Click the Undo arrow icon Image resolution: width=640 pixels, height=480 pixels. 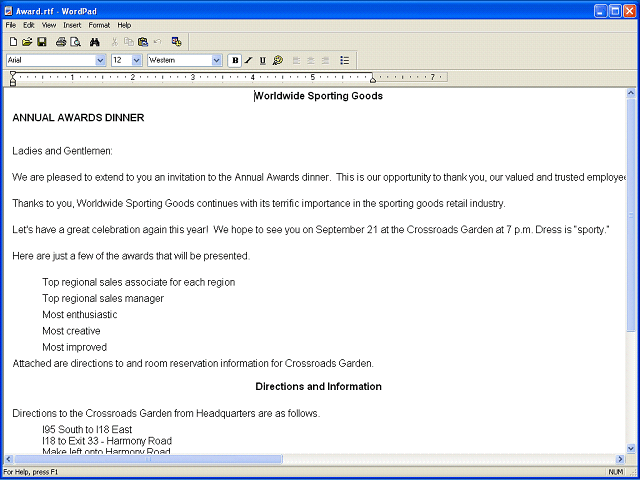click(x=158, y=42)
